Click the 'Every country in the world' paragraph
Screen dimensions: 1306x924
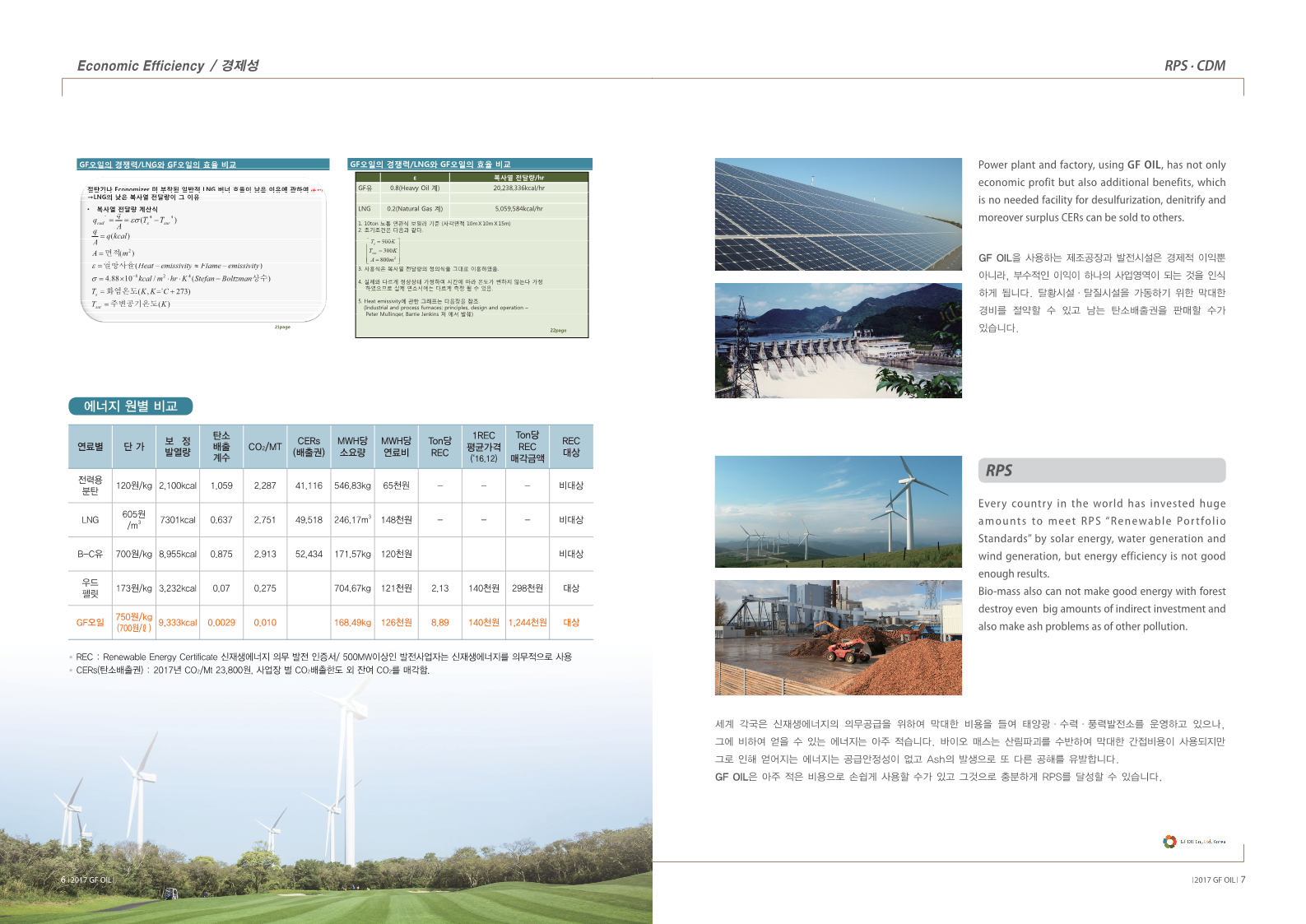click(x=1102, y=538)
